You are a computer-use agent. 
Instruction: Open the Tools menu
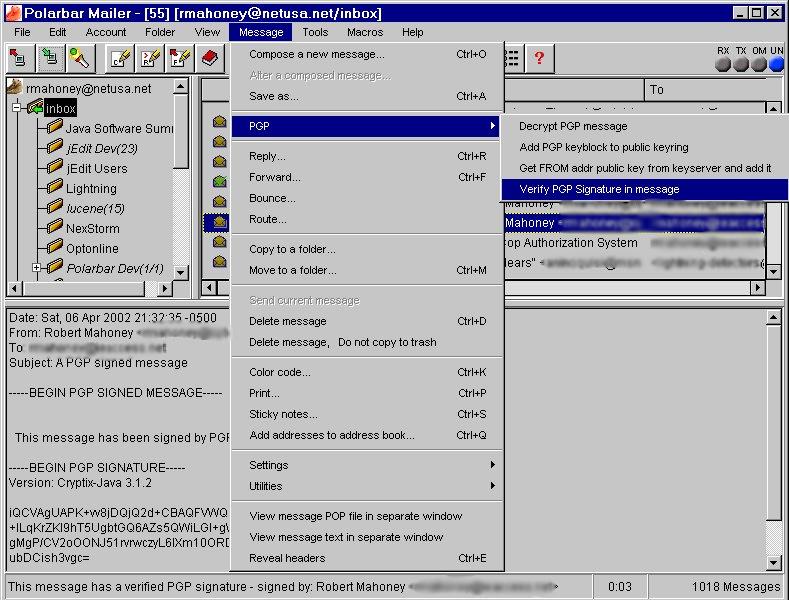tap(315, 32)
